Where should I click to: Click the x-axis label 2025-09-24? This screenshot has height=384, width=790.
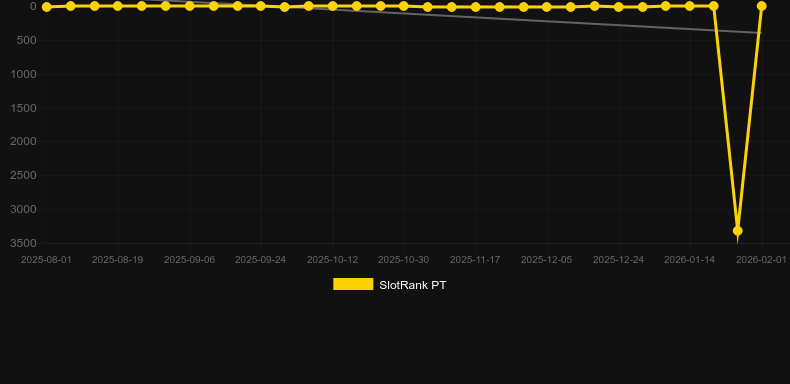point(260,260)
